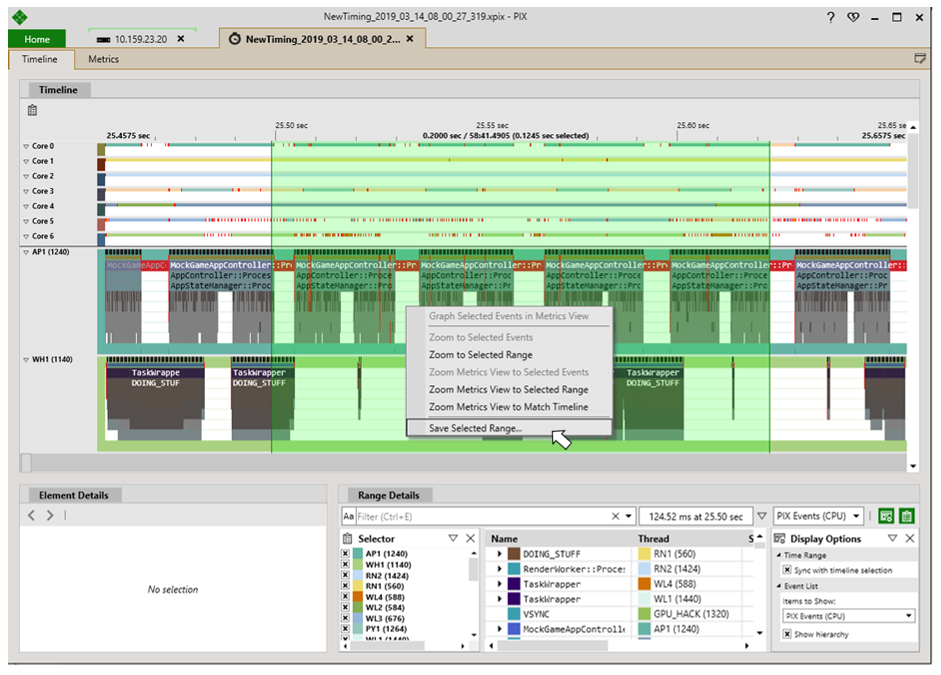This screenshot has width=941, height=675.
Task: Collapse the Core 0 timeline lane
Action: point(26,146)
